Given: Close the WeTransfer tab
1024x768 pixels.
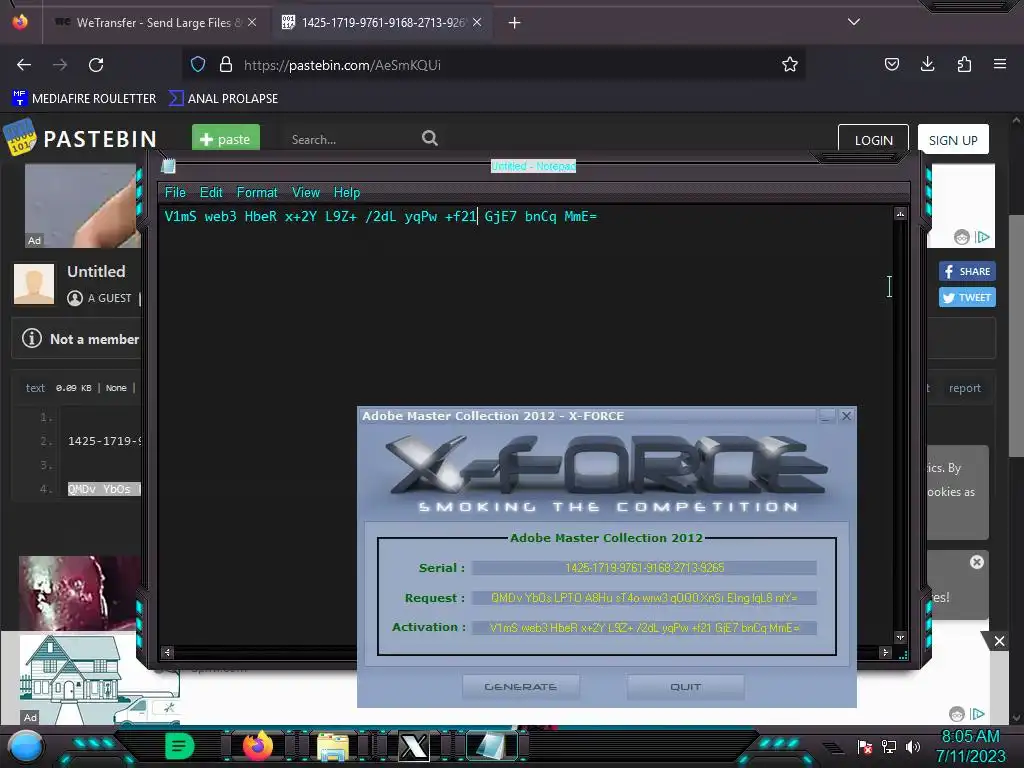Looking at the screenshot, I should coord(252,22).
